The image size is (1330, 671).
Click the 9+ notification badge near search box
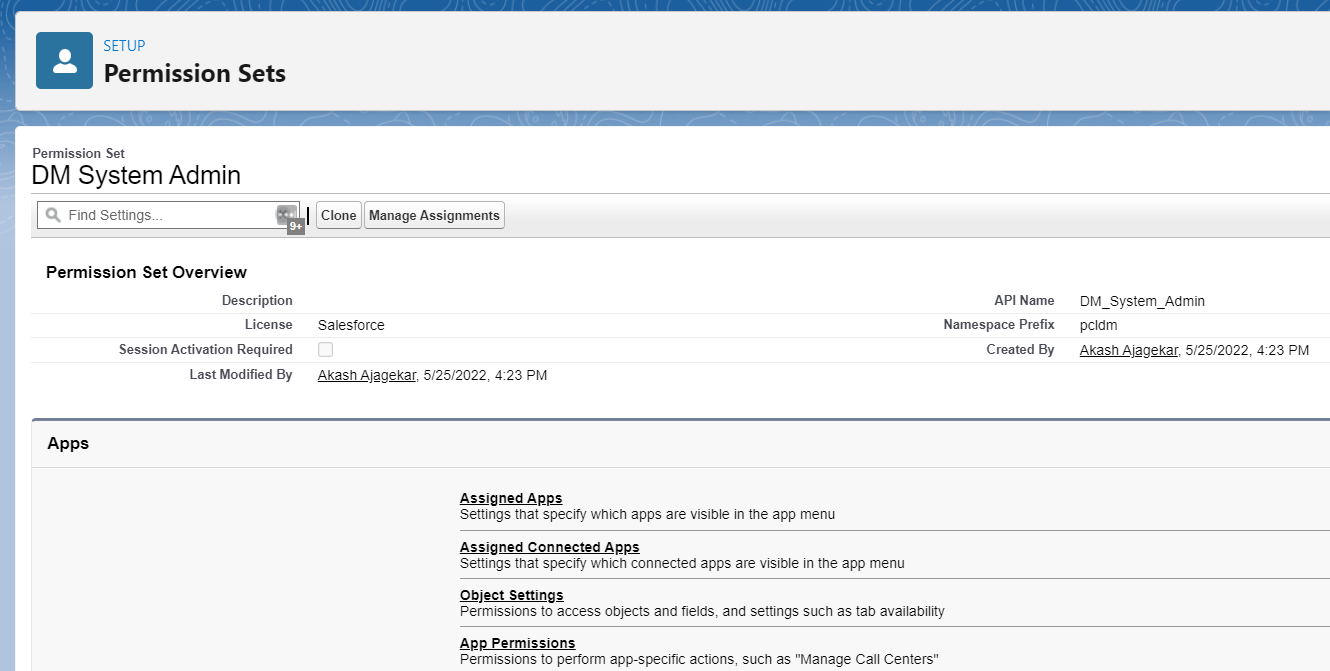click(294, 226)
